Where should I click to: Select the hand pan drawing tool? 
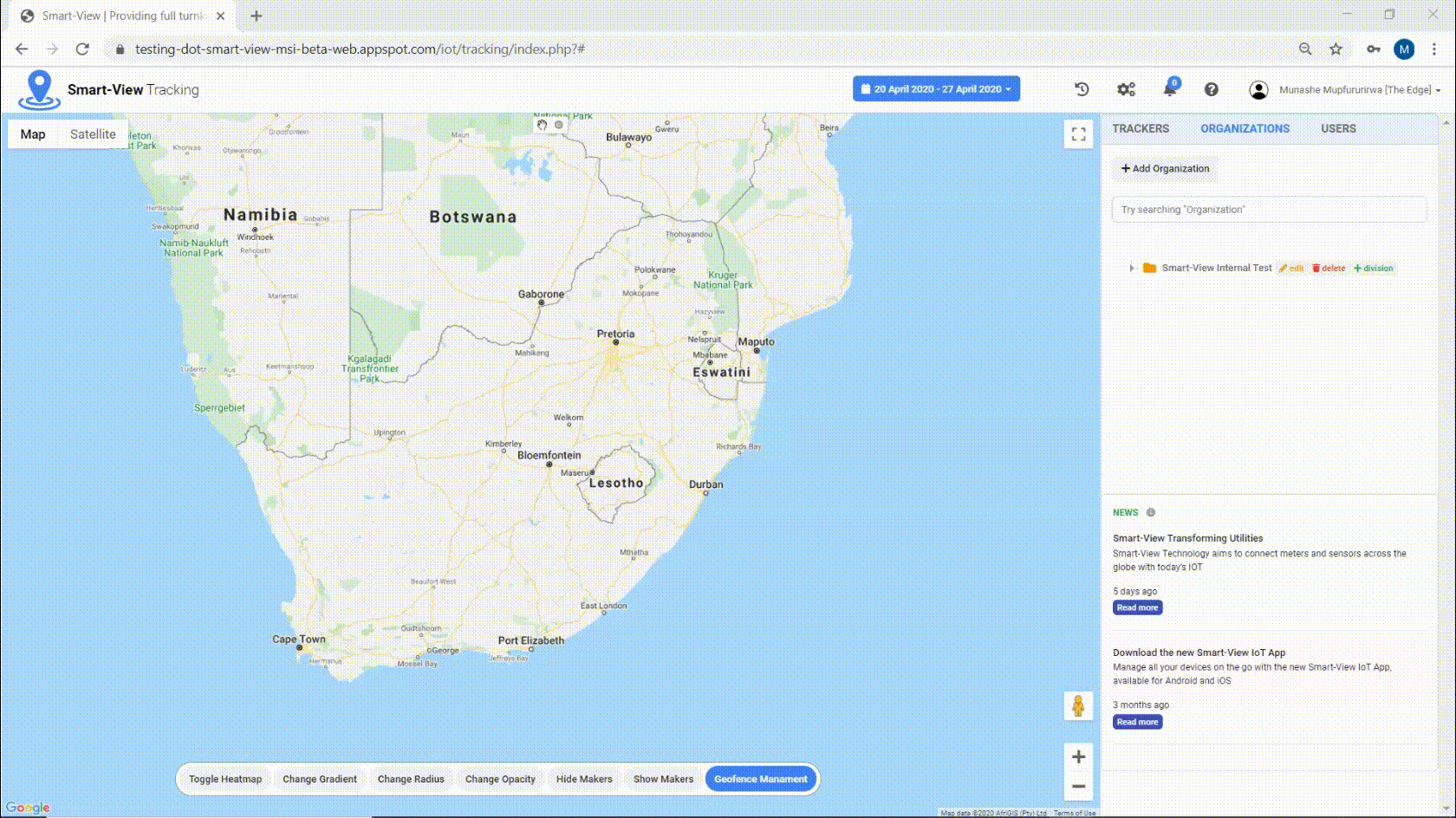(543, 125)
